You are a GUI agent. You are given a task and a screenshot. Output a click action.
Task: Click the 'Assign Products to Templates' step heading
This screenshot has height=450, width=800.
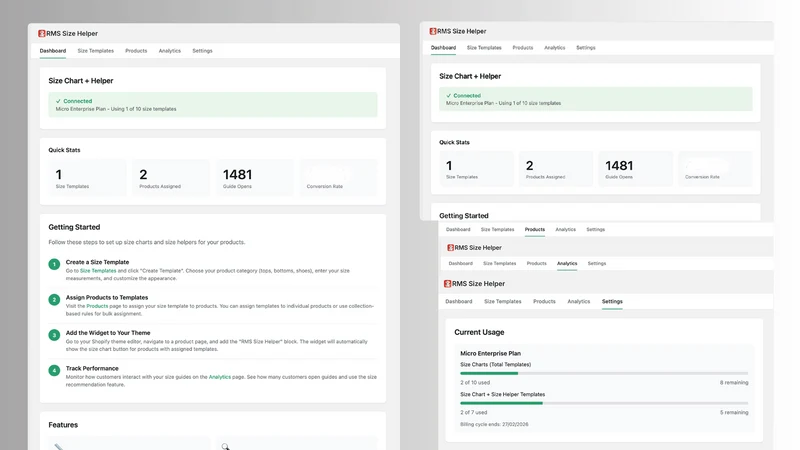tap(107, 297)
